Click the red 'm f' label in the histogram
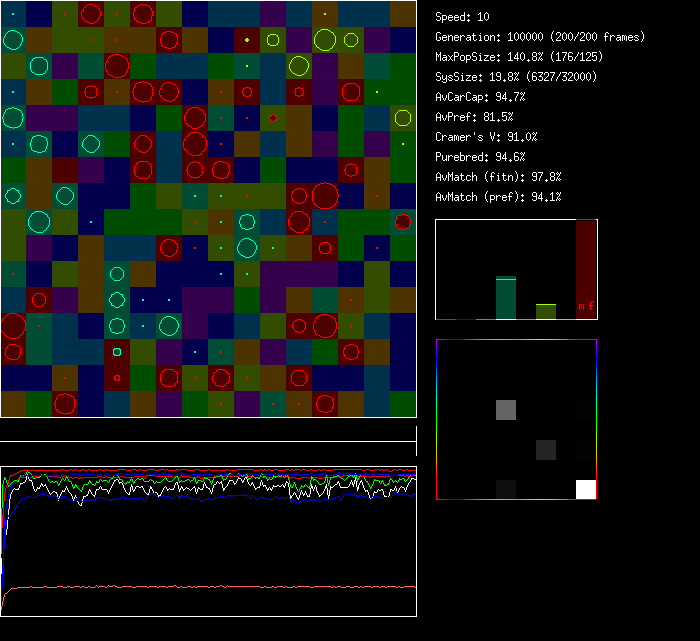This screenshot has width=700, height=641. point(585,307)
